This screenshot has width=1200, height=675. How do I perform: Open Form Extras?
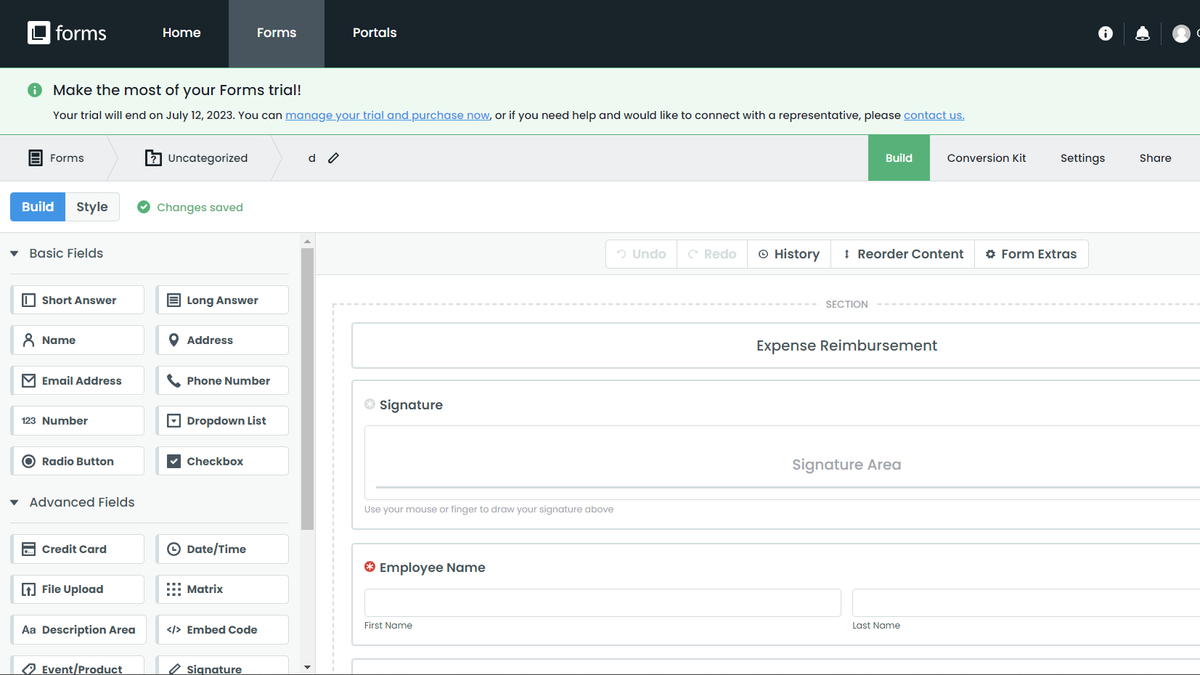tap(1031, 253)
